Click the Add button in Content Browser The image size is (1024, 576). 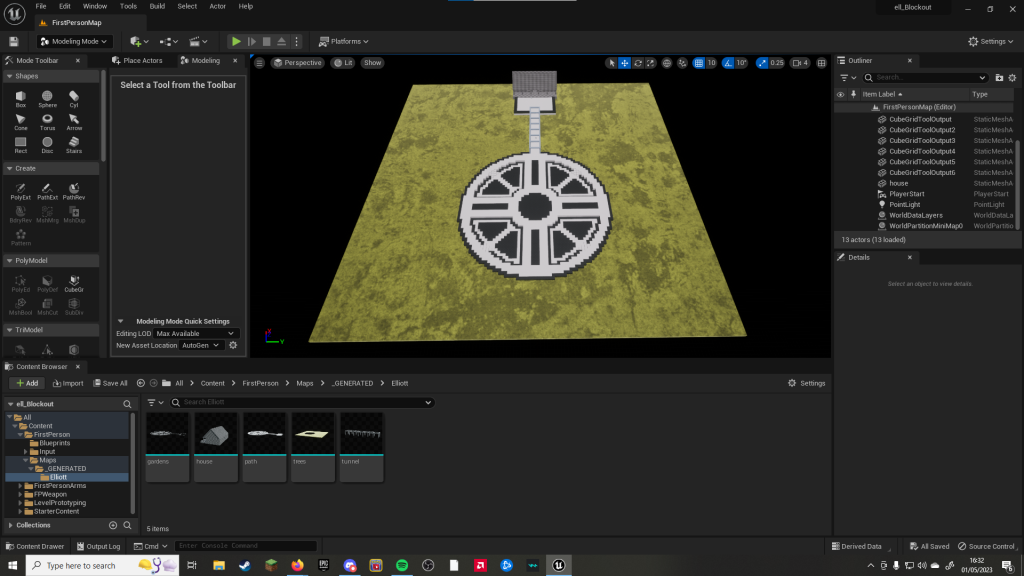coord(26,383)
